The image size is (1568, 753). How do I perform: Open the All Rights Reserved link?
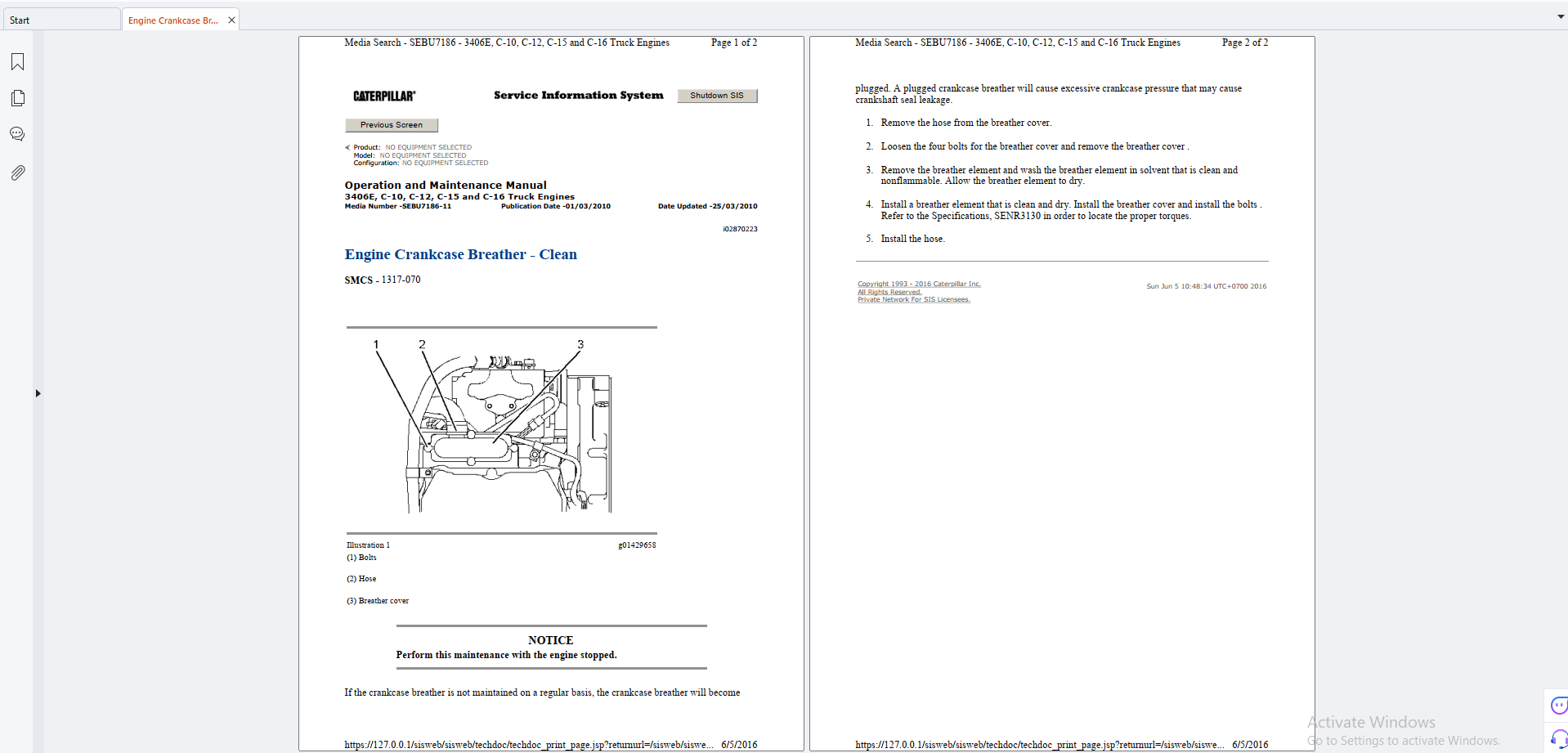(889, 292)
